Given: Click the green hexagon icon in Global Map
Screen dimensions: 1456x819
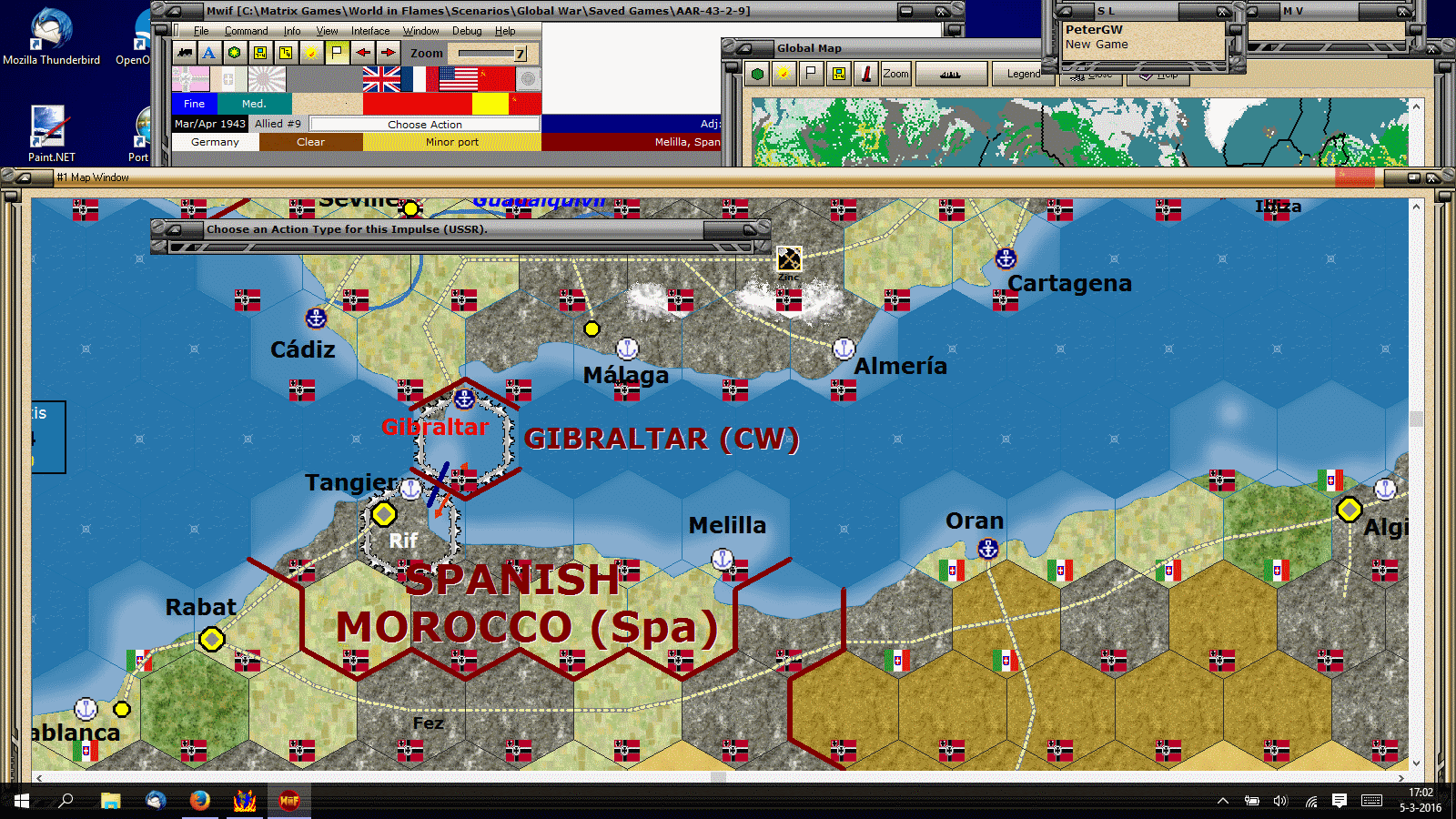Looking at the screenshot, I should 757,74.
